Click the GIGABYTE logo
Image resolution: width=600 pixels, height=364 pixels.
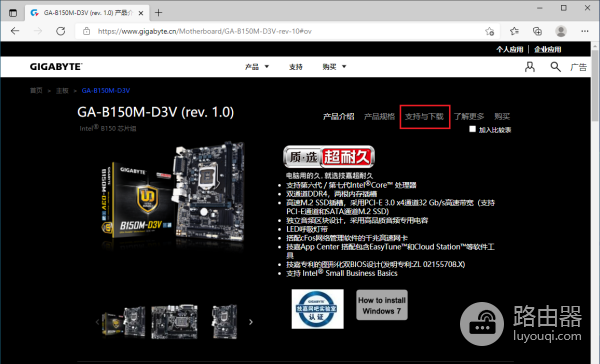(x=56, y=67)
